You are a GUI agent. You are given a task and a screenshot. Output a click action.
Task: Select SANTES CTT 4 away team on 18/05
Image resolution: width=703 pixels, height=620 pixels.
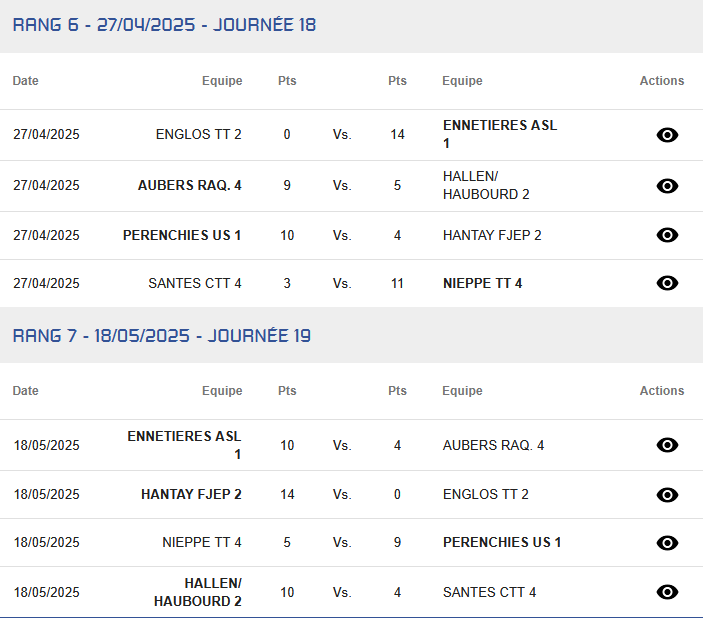[x=489, y=592]
